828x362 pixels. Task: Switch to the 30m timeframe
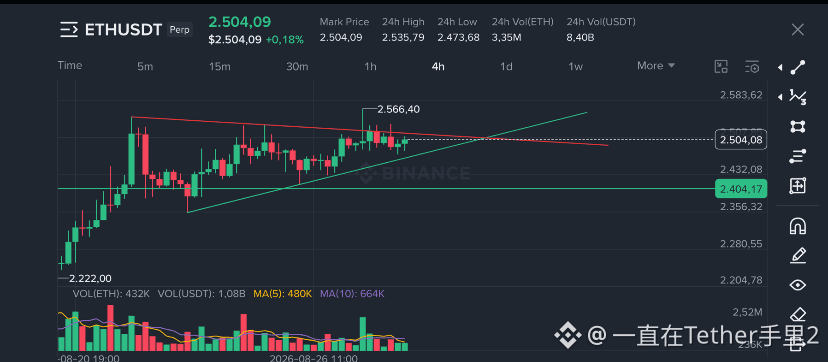click(x=297, y=66)
